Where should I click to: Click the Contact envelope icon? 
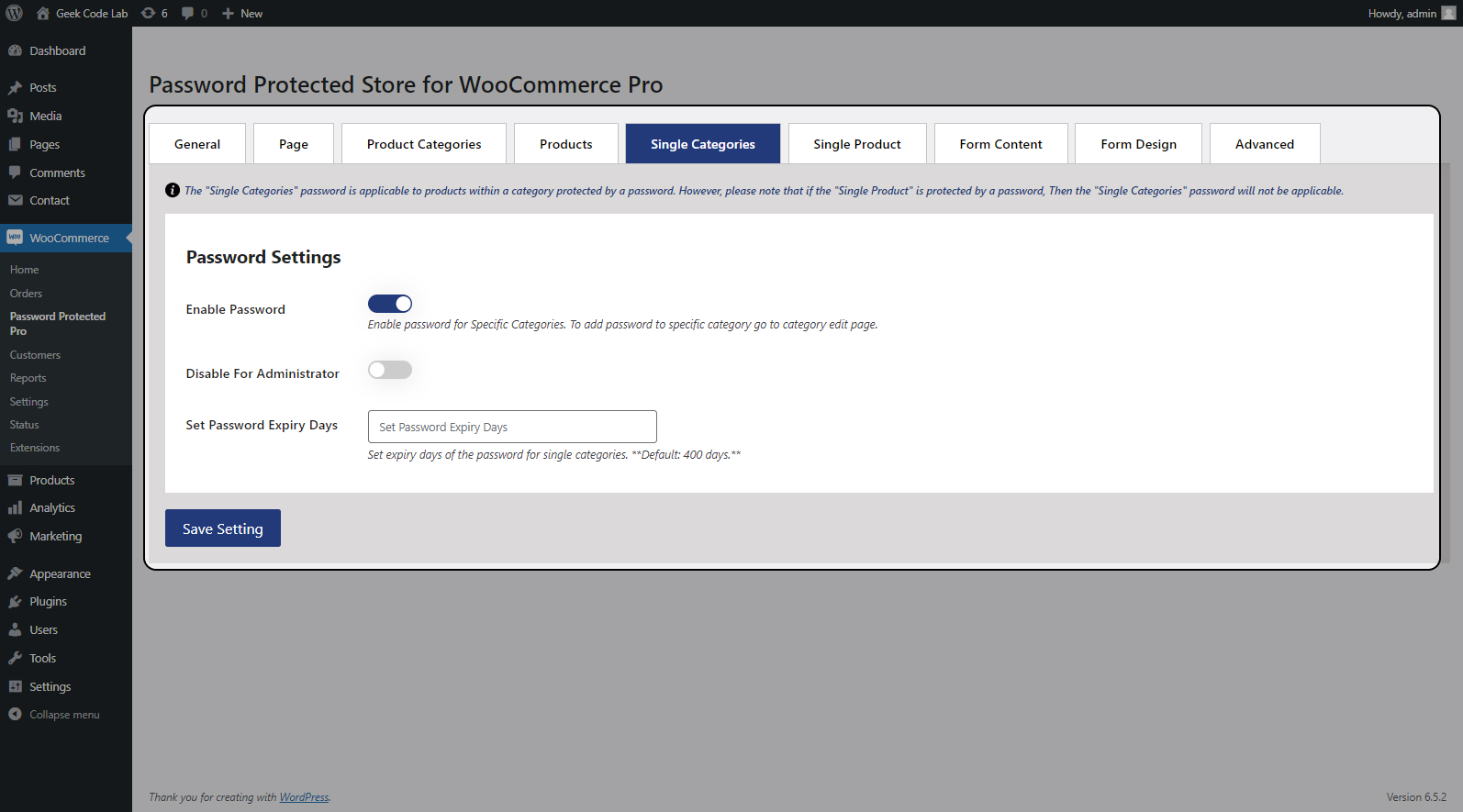pyautogui.click(x=15, y=200)
